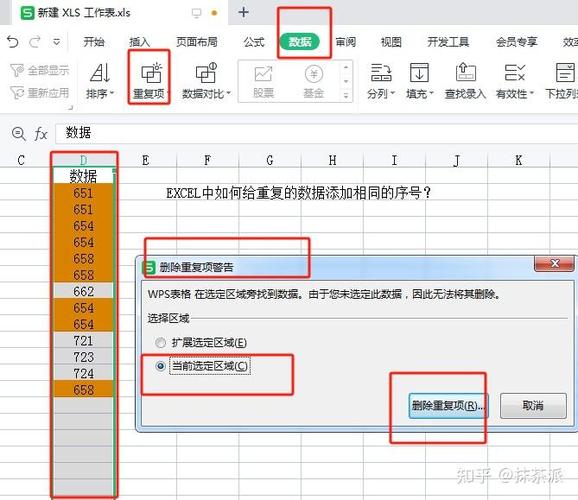This screenshot has width=578, height=500.
Task: Switch to the 页面布局 tab
Action: pyautogui.click(x=197, y=42)
